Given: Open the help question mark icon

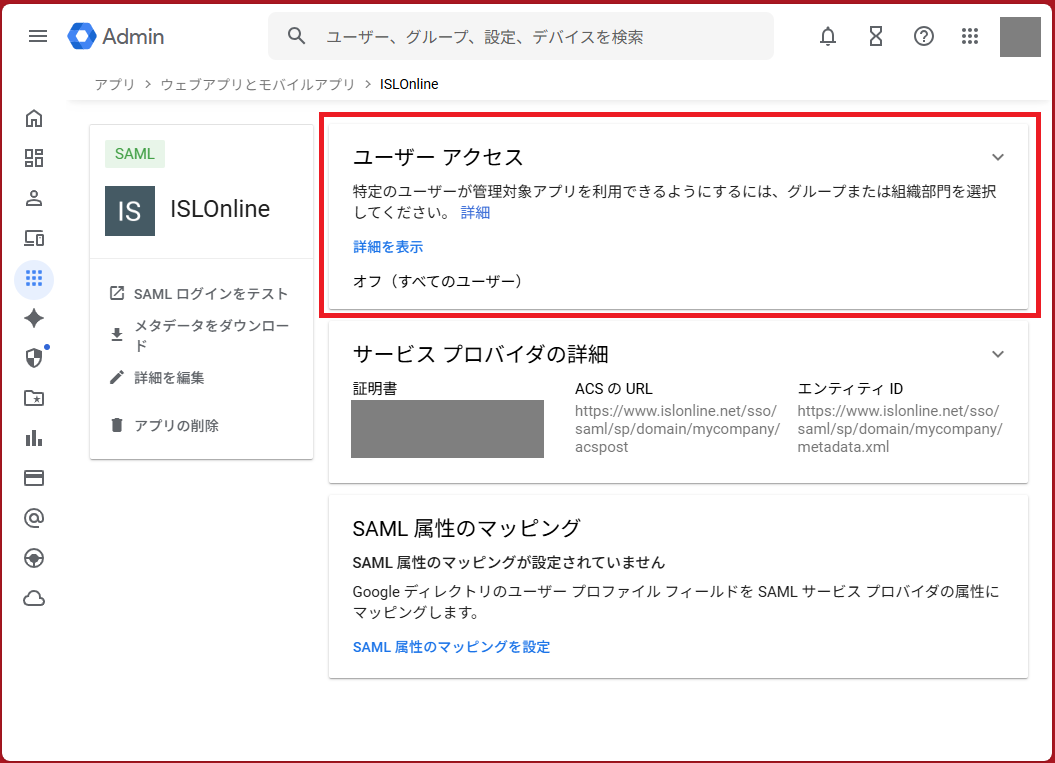Looking at the screenshot, I should tap(923, 36).
